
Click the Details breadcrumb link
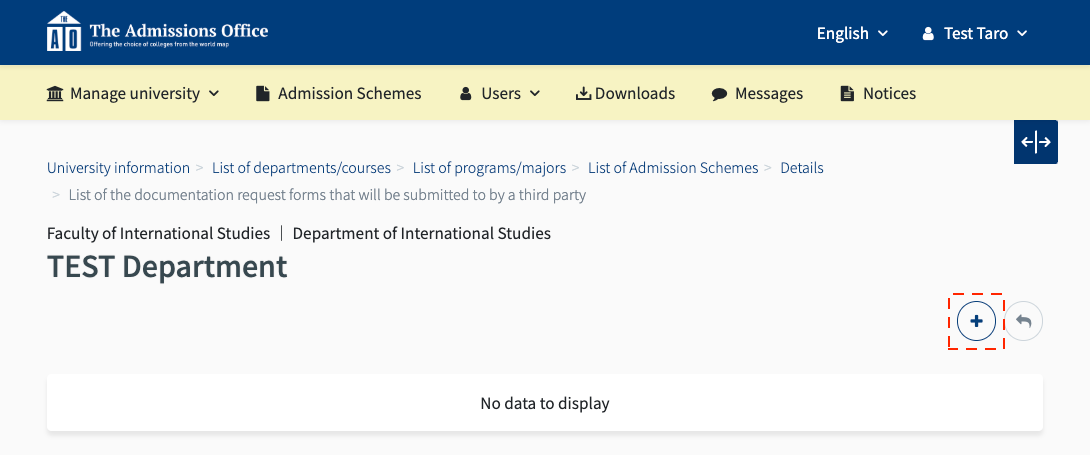click(802, 168)
